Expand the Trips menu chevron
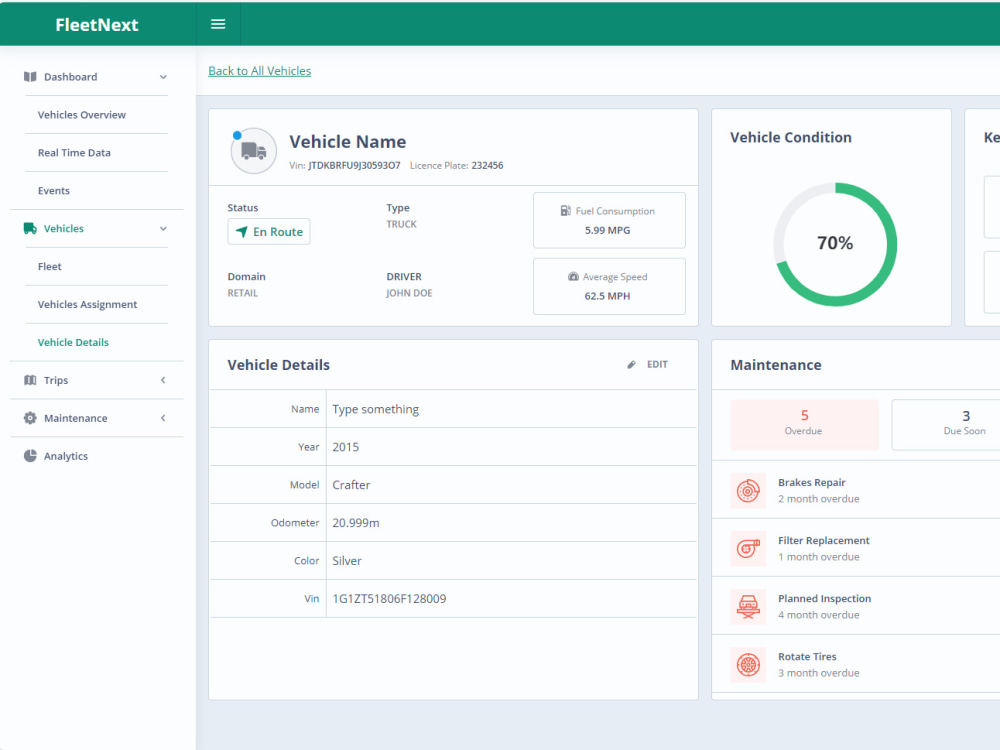 coord(163,380)
